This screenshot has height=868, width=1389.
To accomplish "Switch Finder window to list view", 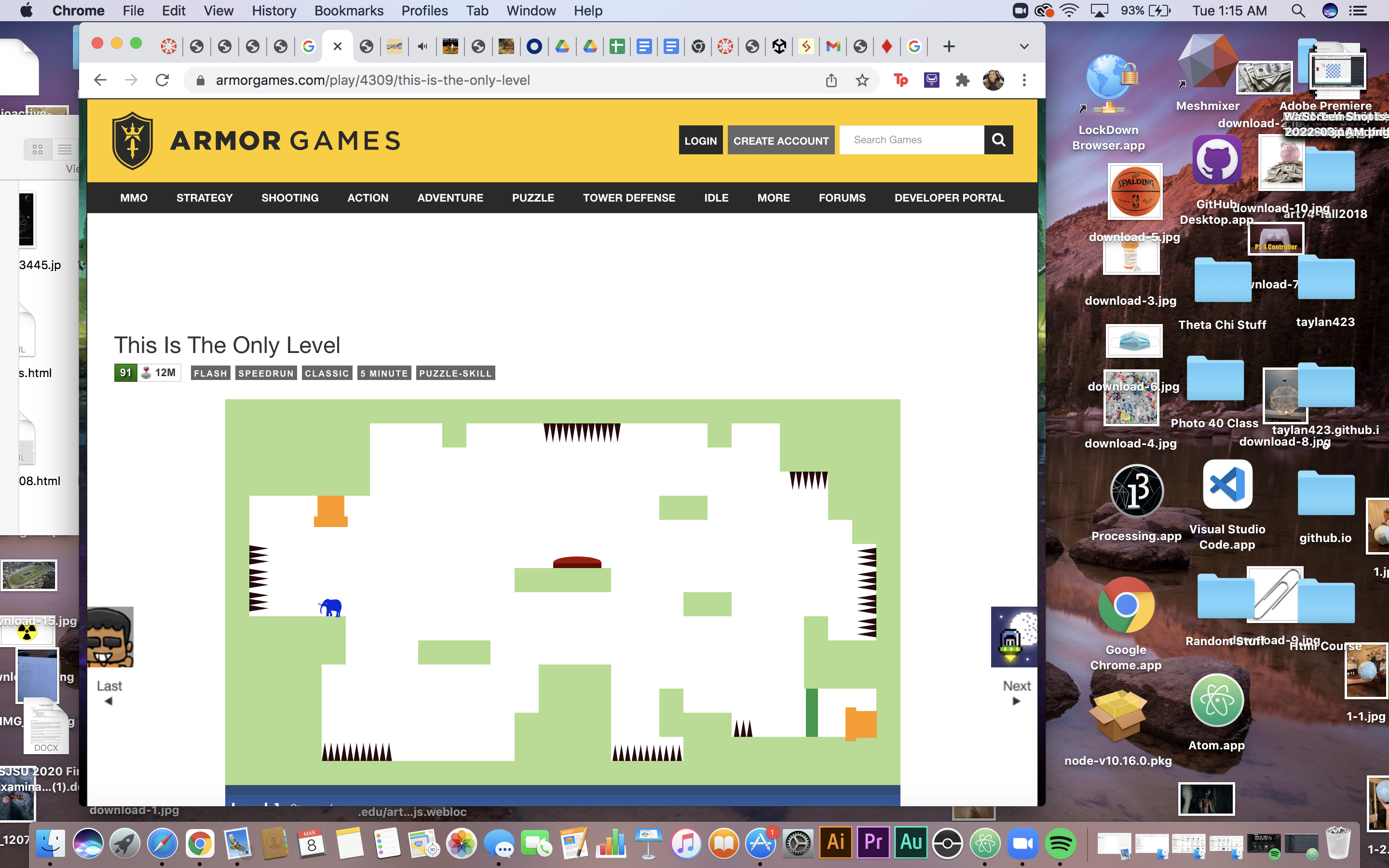I will [65, 149].
